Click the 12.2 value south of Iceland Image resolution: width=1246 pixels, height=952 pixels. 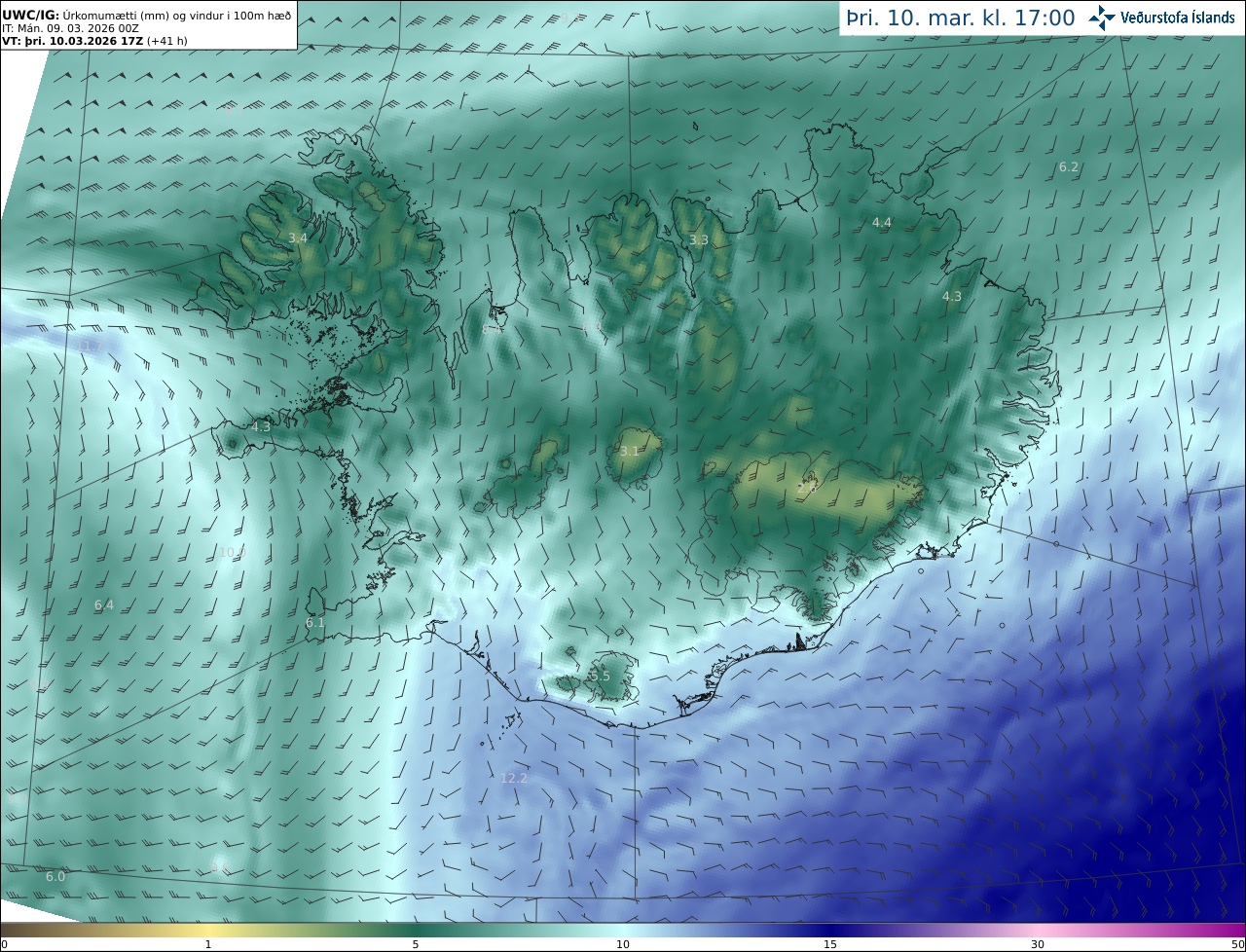point(514,778)
